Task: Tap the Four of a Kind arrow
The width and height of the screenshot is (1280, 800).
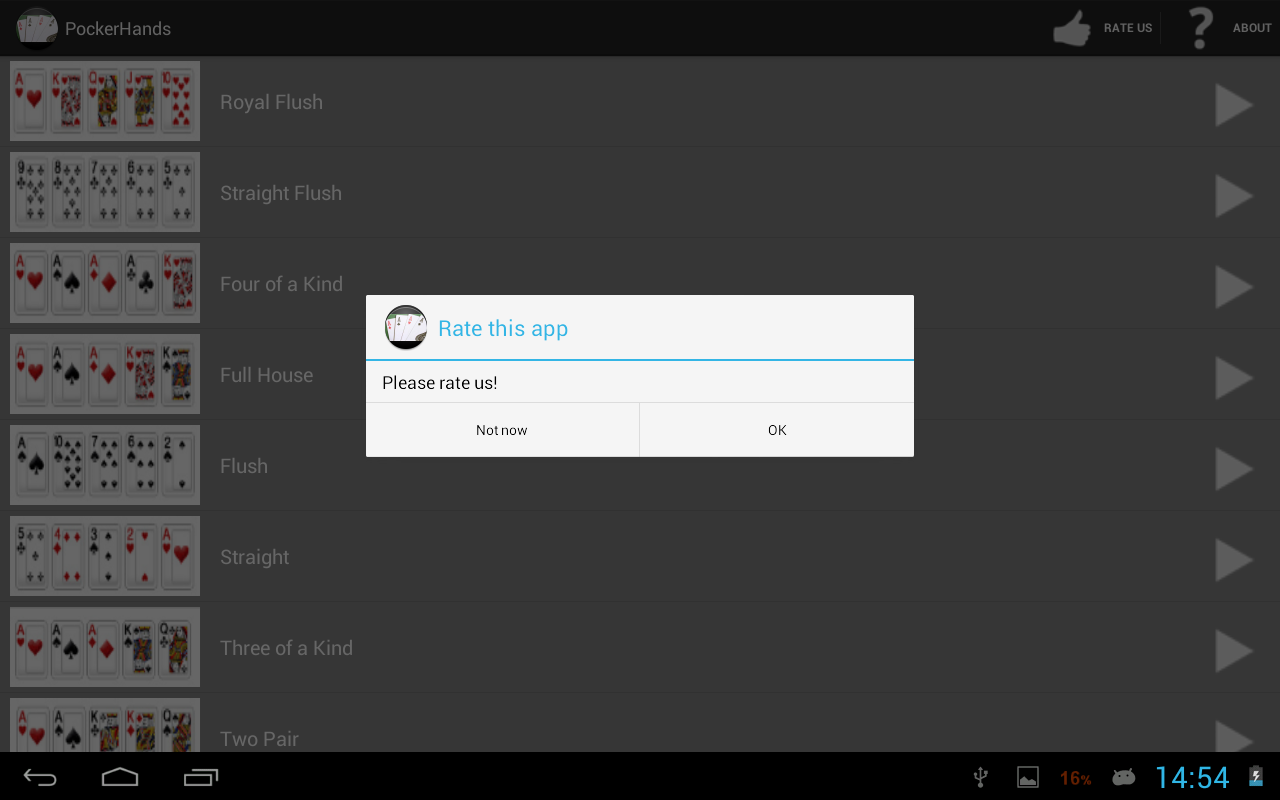Action: tap(1234, 287)
